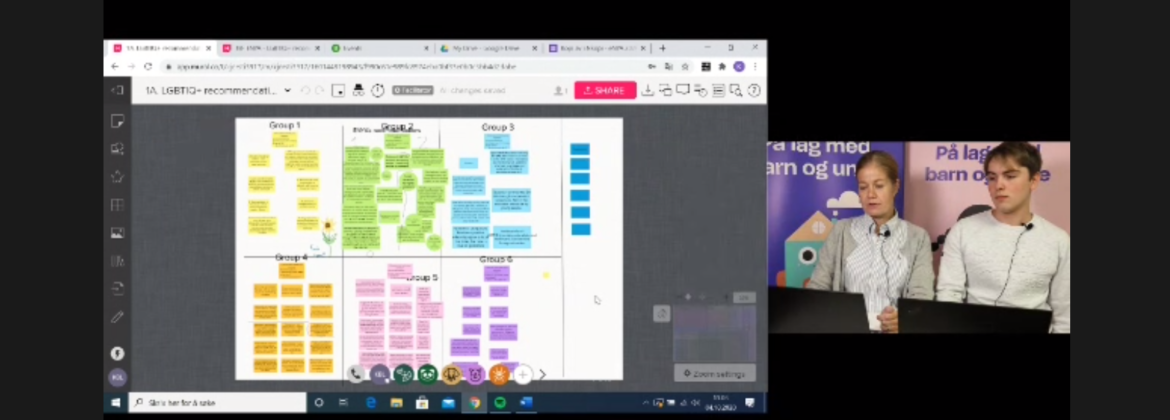Toggle the Facilitator mode badge
1170x420 pixels.
pyautogui.click(x=412, y=90)
